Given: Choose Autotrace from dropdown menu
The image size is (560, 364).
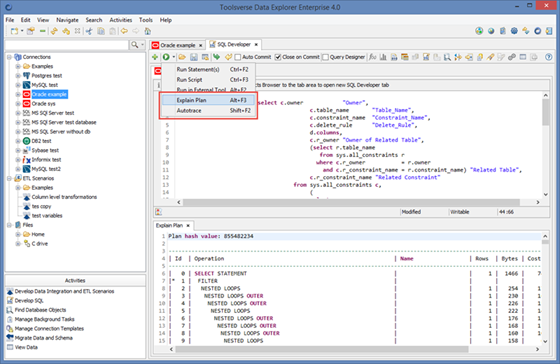Looking at the screenshot, I should (x=208, y=110).
